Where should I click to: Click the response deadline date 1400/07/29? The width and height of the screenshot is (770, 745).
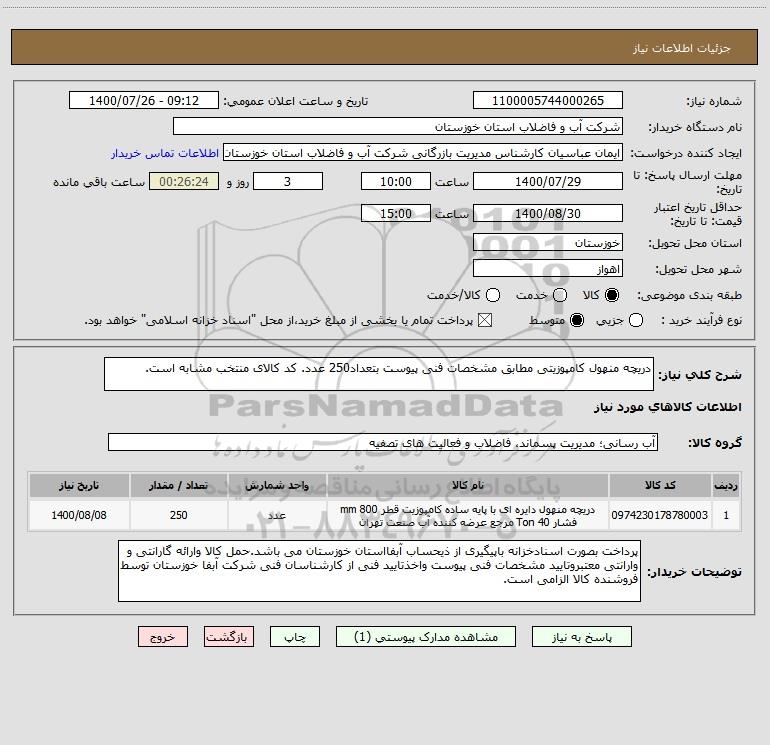(x=548, y=181)
